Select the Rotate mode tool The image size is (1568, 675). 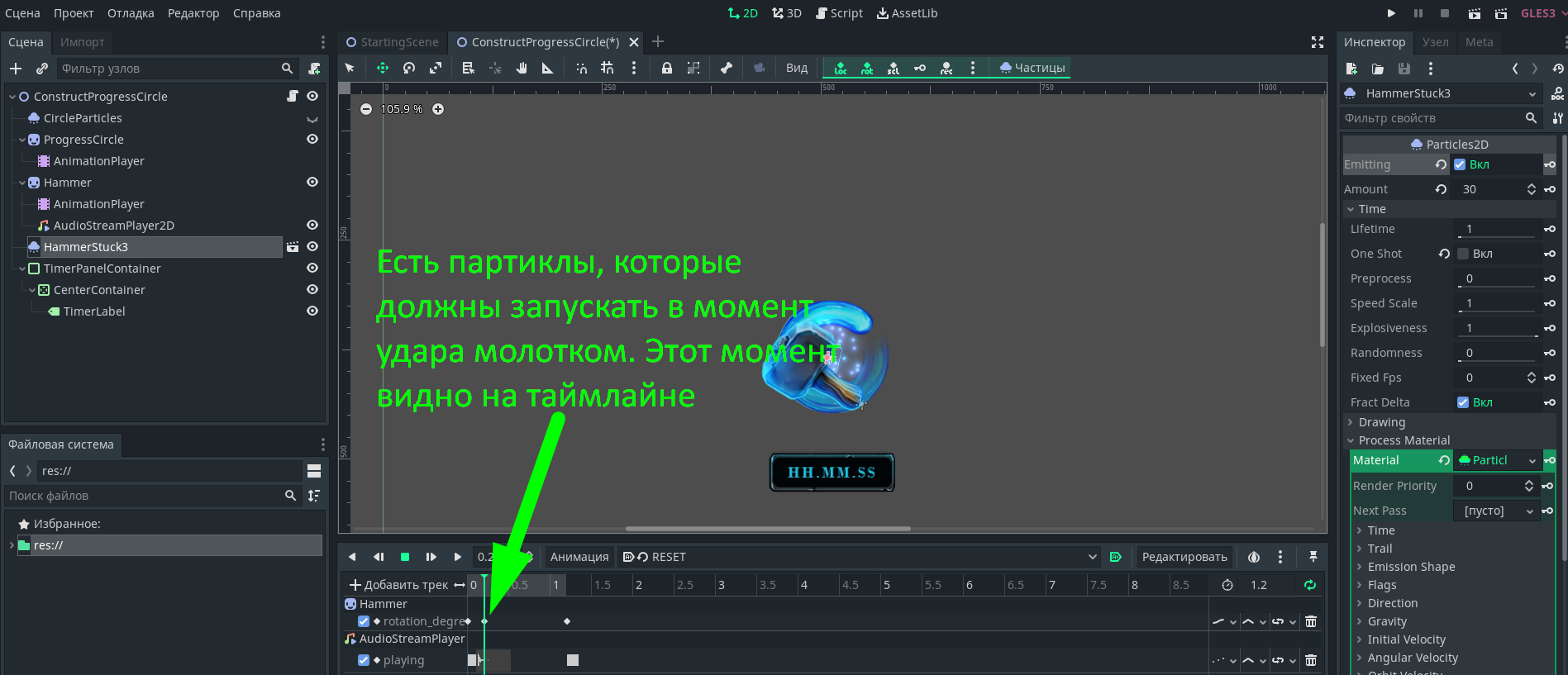(x=409, y=68)
